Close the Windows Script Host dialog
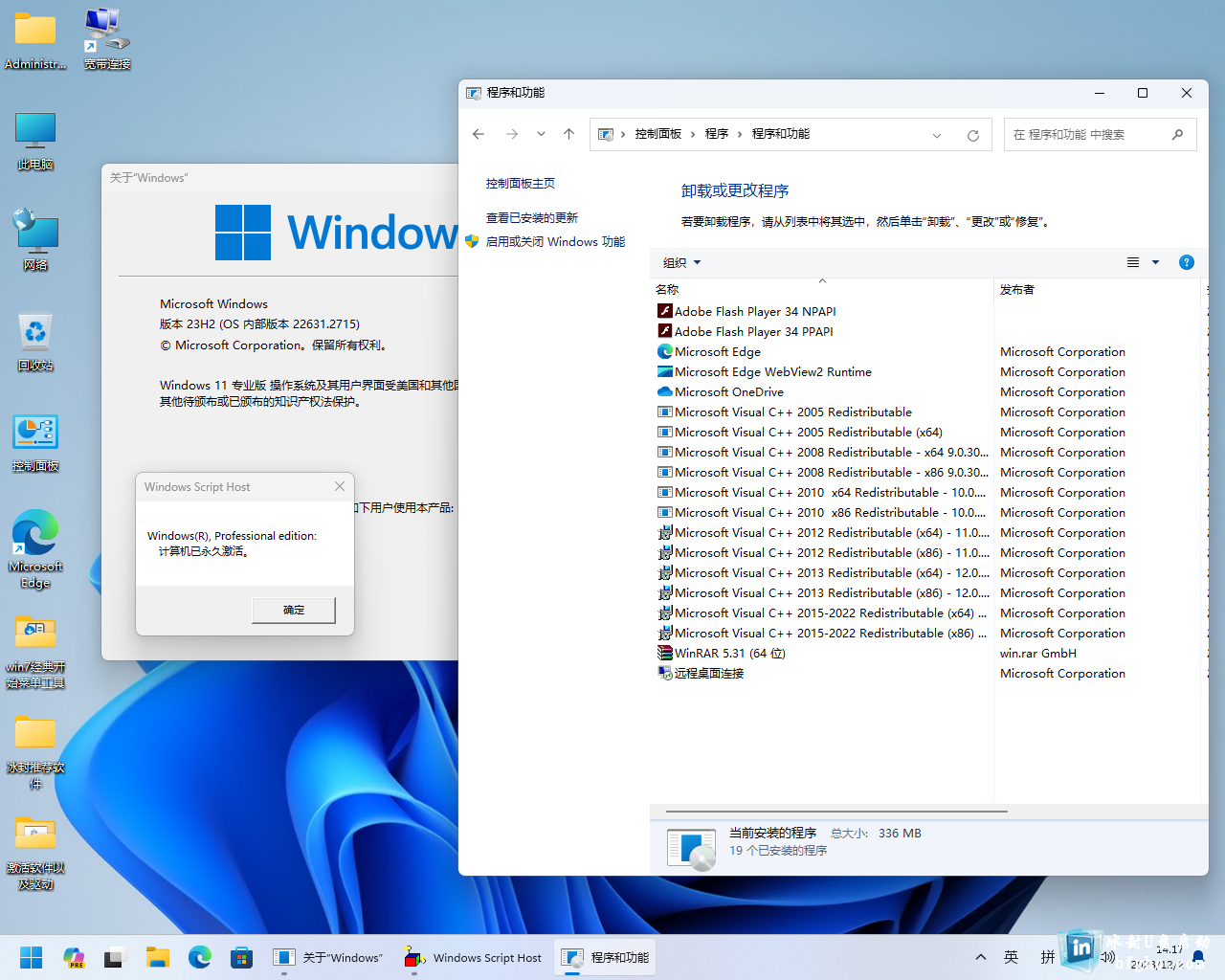1225x980 pixels. (340, 486)
